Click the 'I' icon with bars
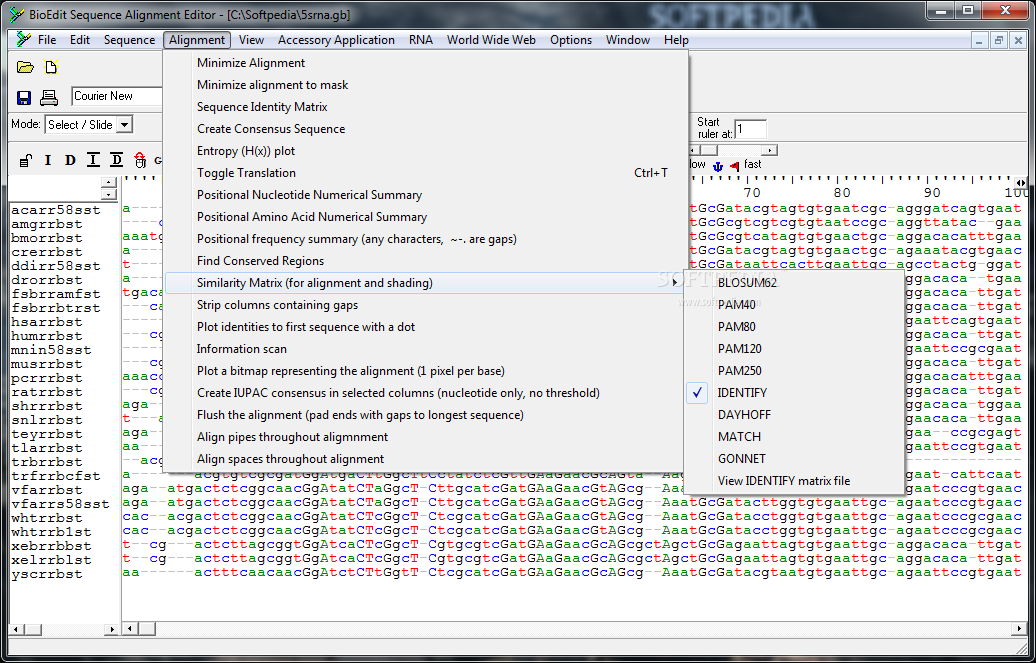 pos(93,160)
